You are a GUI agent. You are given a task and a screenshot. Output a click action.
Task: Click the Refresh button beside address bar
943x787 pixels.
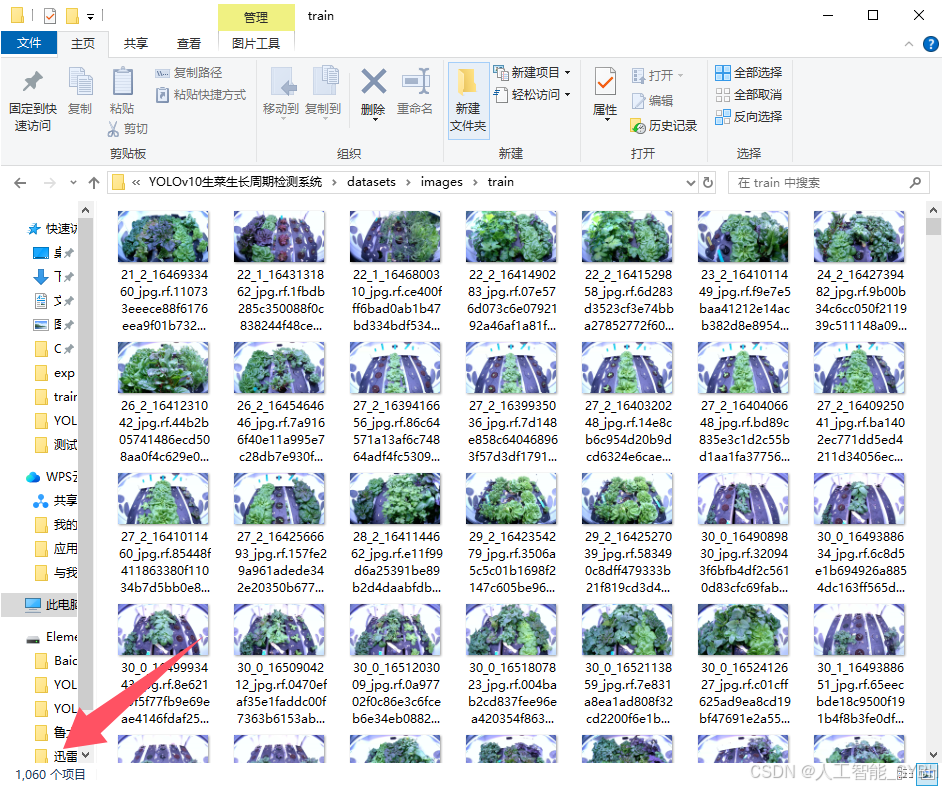708,182
